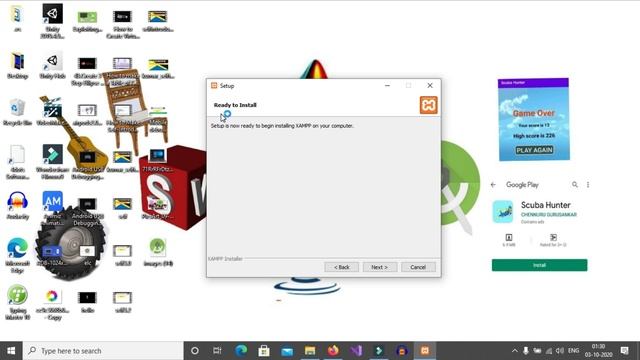Click the Back button in Setup
This screenshot has height=360, width=640.
point(342,267)
